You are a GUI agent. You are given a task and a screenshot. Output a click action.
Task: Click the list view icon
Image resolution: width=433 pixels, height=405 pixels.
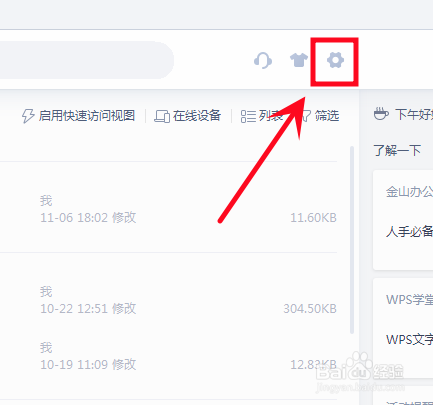click(248, 116)
